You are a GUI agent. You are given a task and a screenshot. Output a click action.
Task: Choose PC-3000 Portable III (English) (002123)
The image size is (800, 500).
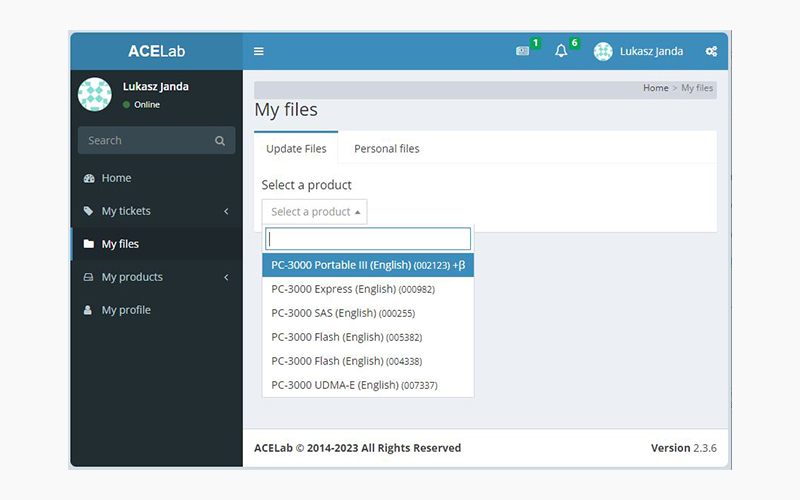click(x=368, y=265)
